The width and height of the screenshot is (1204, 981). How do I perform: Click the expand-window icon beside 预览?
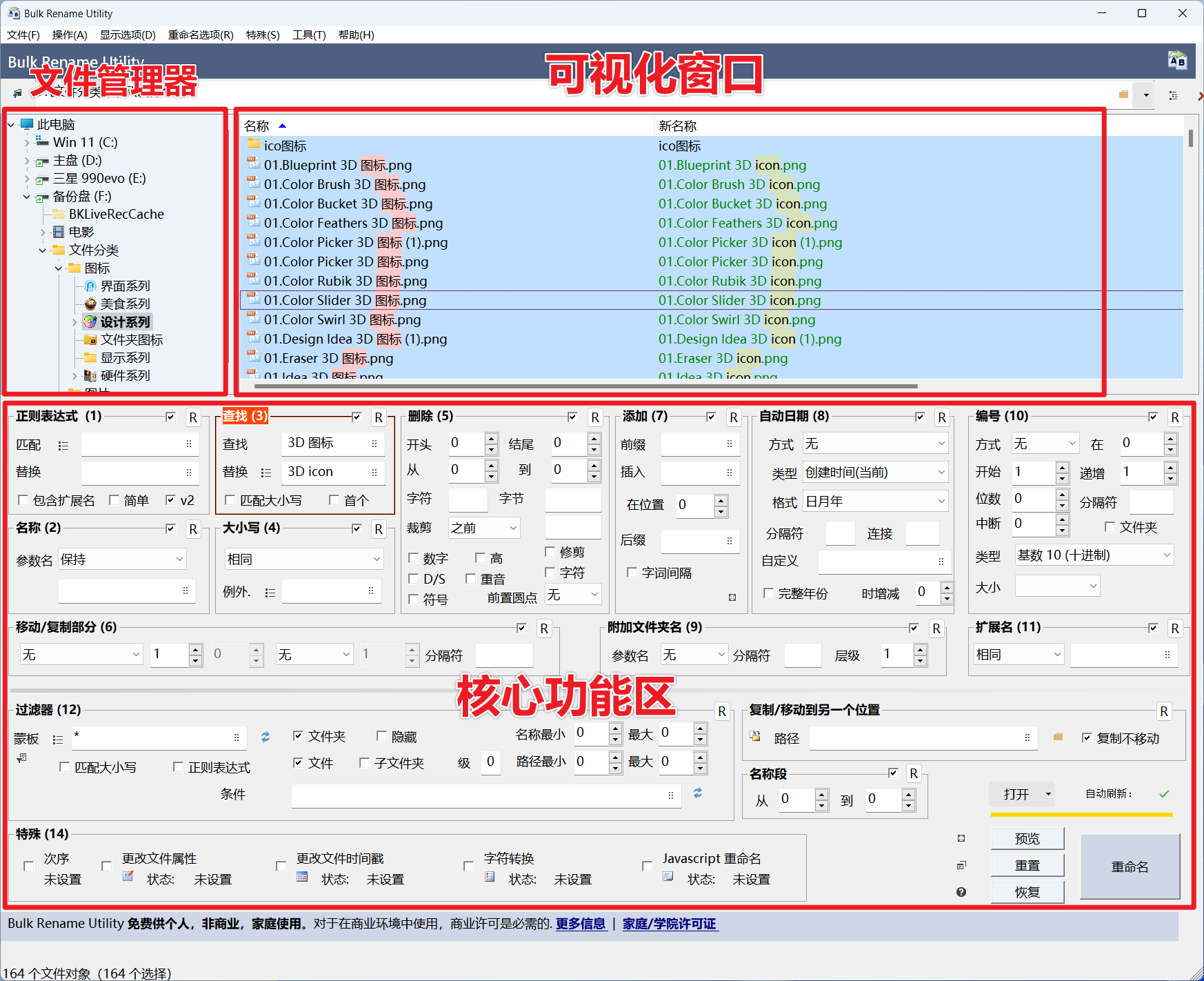click(961, 838)
